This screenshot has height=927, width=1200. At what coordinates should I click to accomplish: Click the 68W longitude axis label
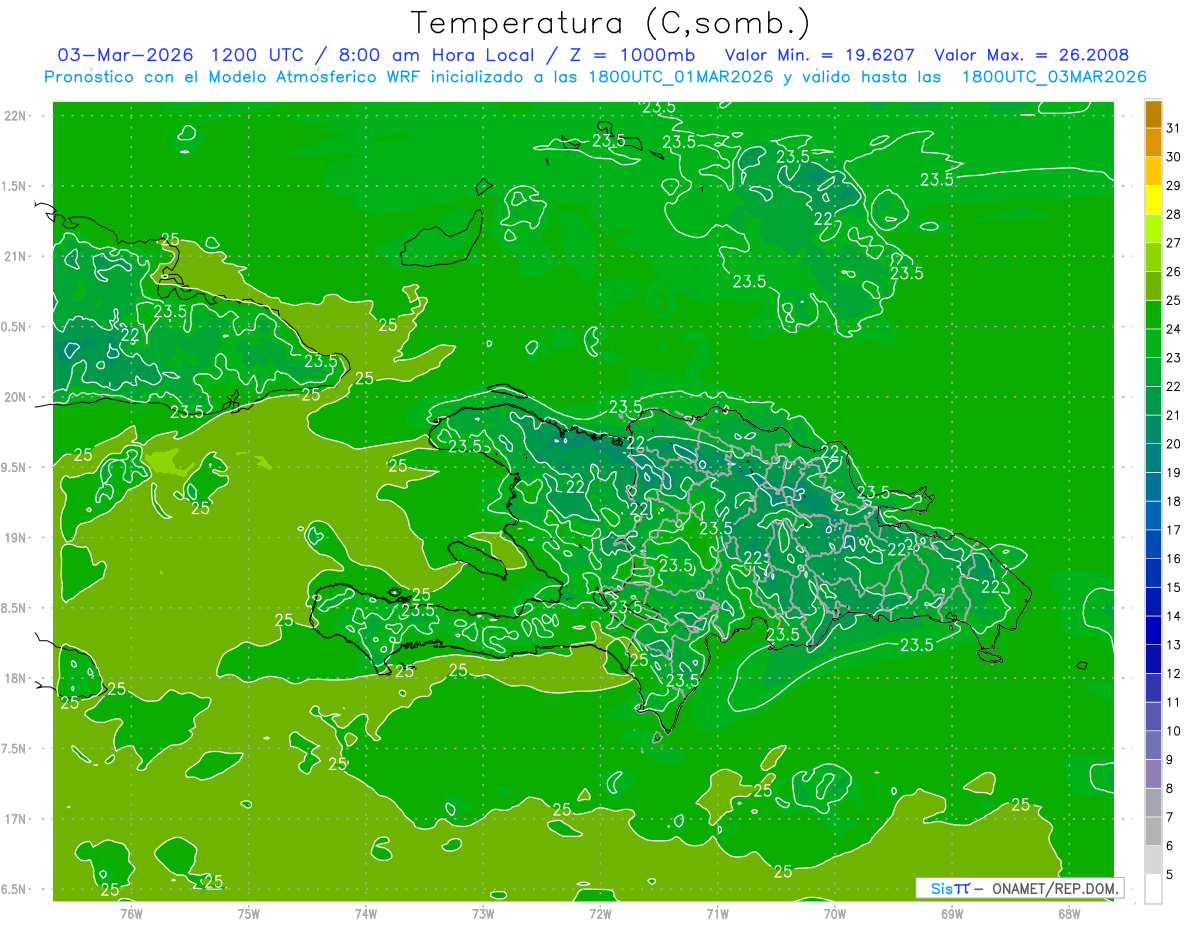(x=1068, y=913)
